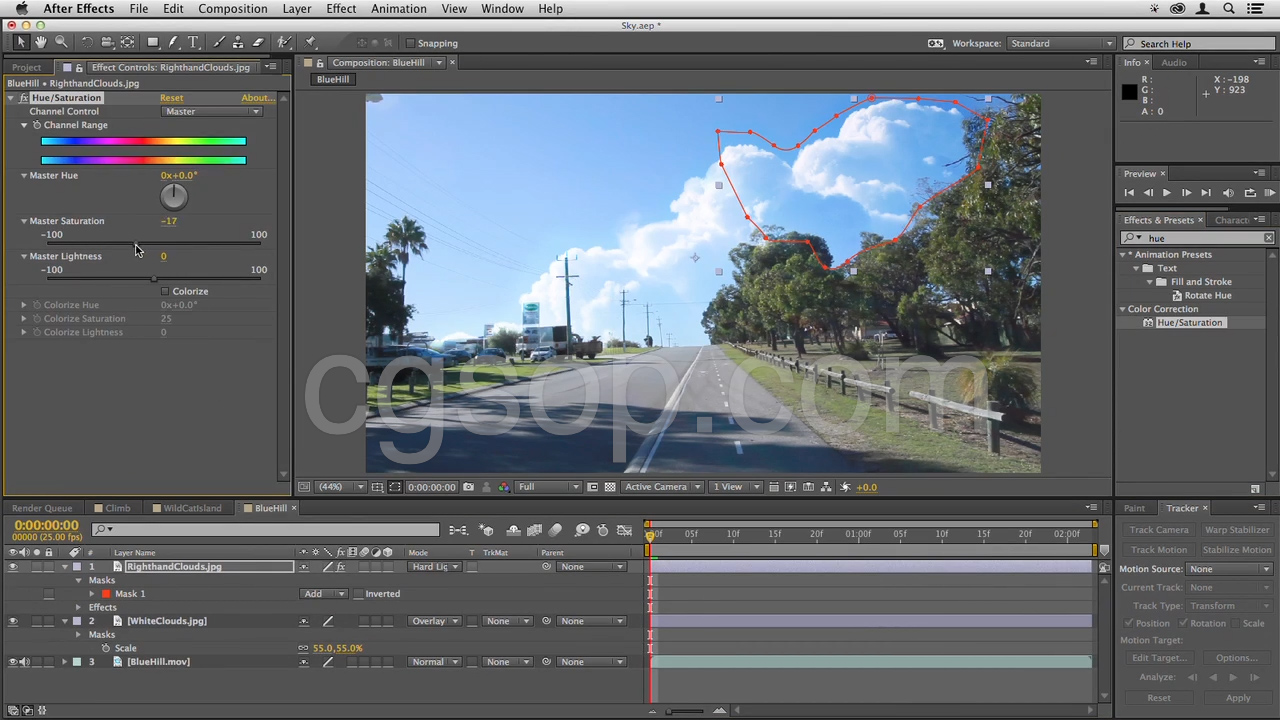Pick the Clone Stamp tool
Screen dimensions: 1280x720
point(238,42)
